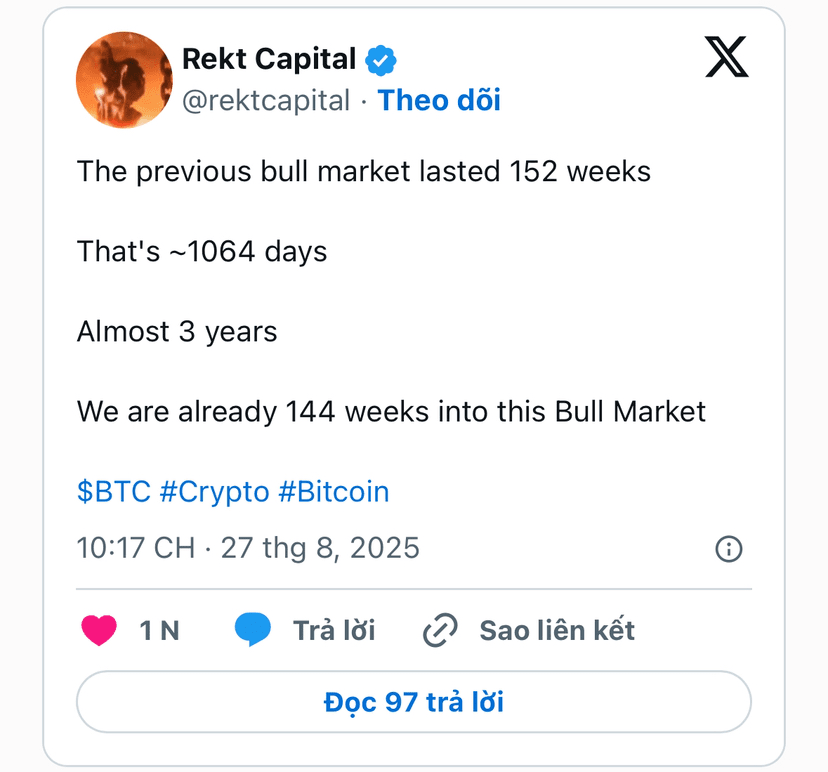Open Rekt Capital profile avatar
828x772 pixels.
pyautogui.click(x=124, y=80)
